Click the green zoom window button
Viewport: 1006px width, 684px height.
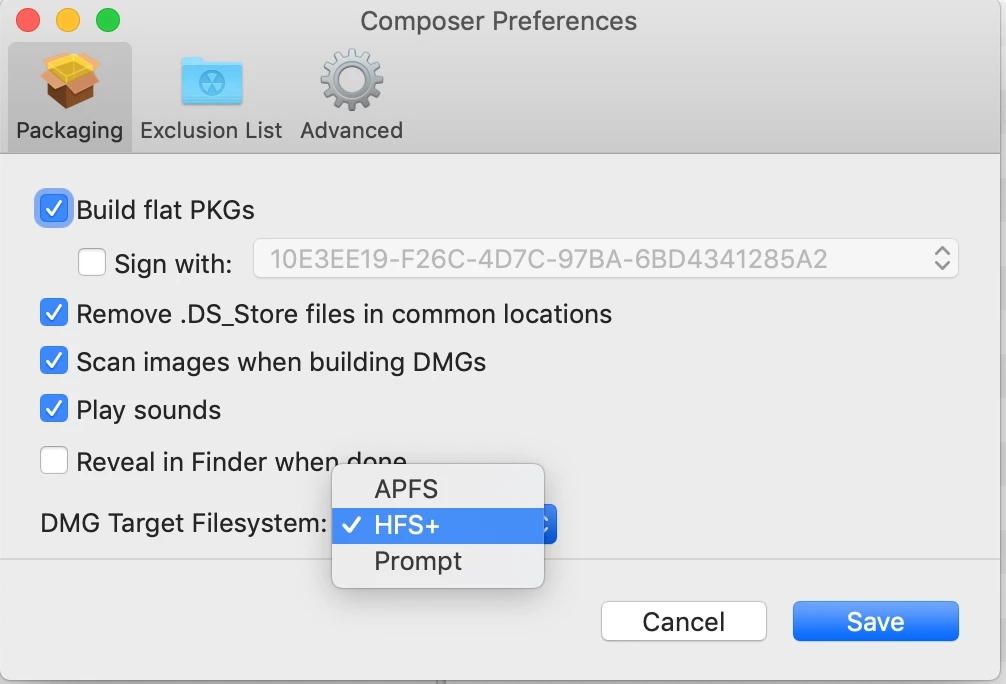(x=108, y=20)
